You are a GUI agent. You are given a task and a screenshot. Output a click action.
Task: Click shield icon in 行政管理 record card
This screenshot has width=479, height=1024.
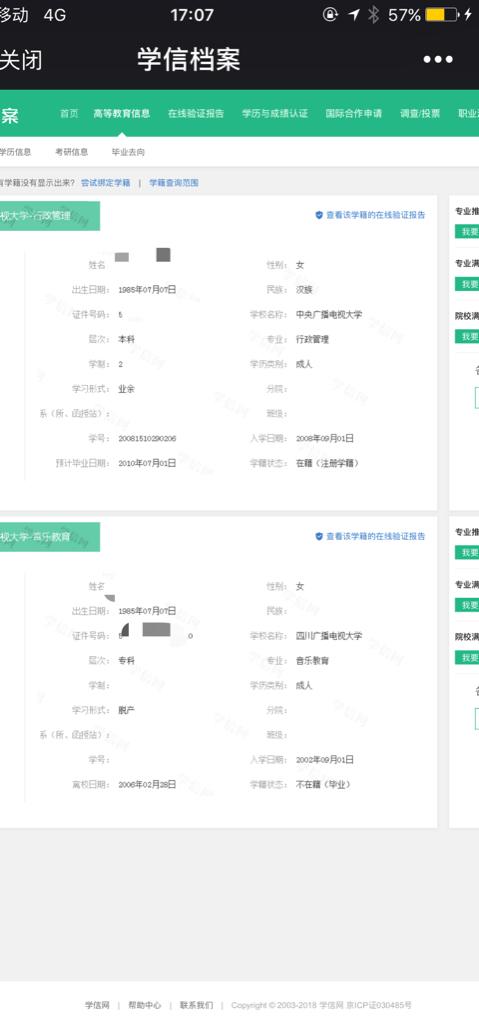tap(319, 214)
